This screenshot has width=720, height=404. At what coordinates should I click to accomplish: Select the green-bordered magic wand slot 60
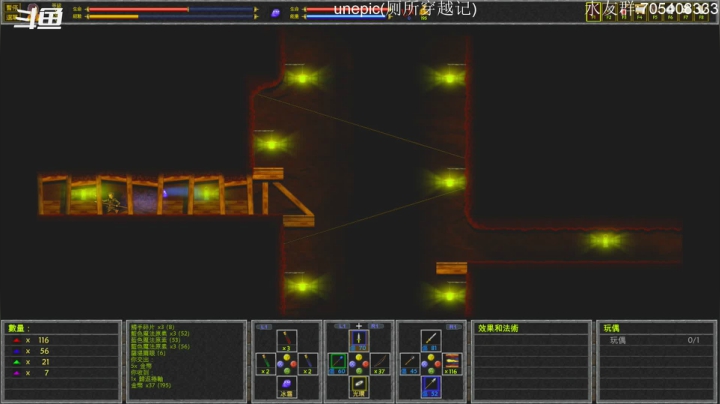pos(338,364)
